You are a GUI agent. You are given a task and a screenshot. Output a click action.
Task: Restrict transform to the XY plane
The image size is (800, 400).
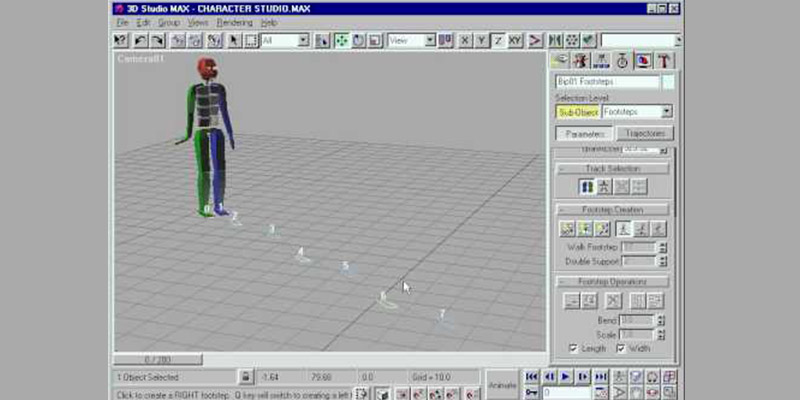coord(515,40)
